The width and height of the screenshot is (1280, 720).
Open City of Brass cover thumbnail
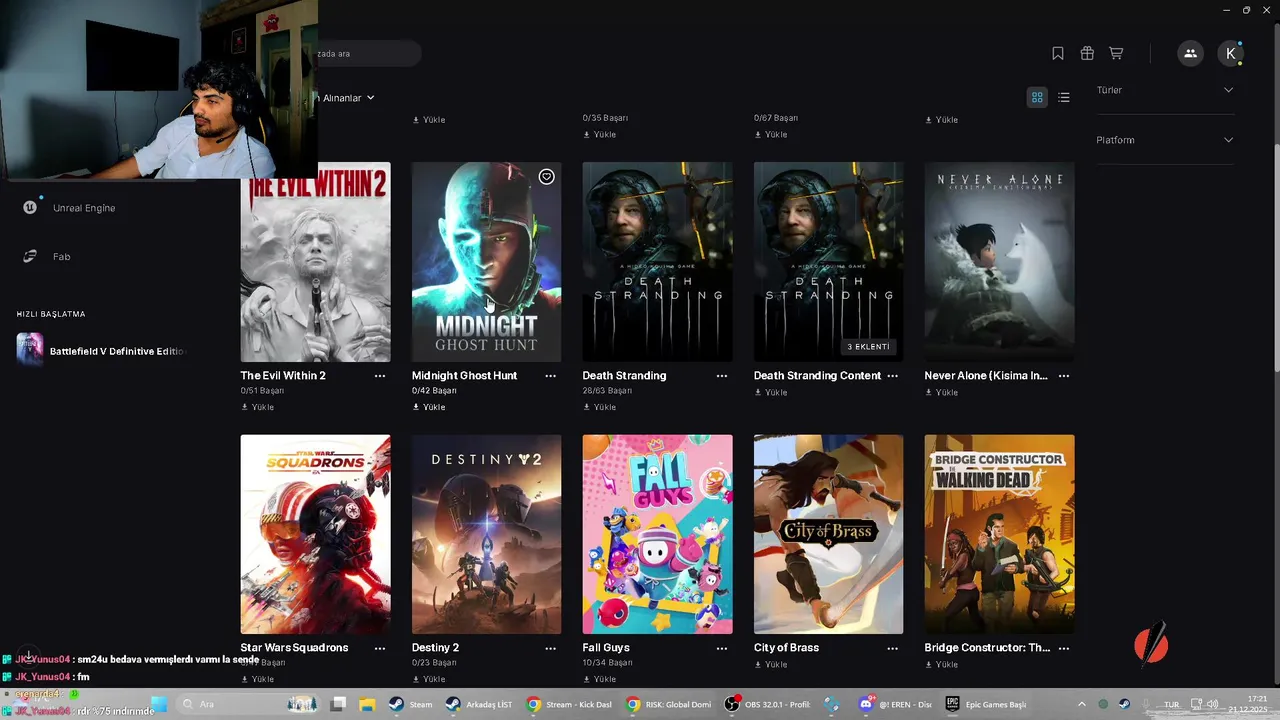point(829,534)
